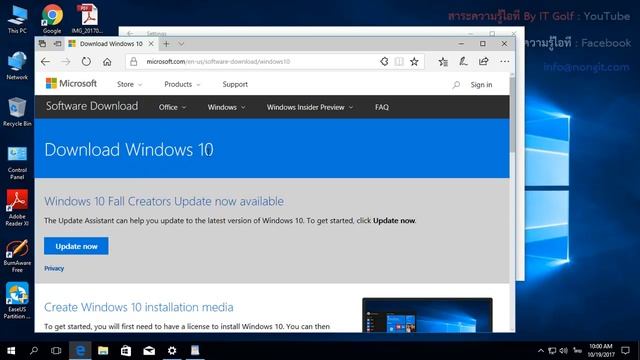Expand the Windows dropdown
Viewport: 640px width, 360px height.
227,107
